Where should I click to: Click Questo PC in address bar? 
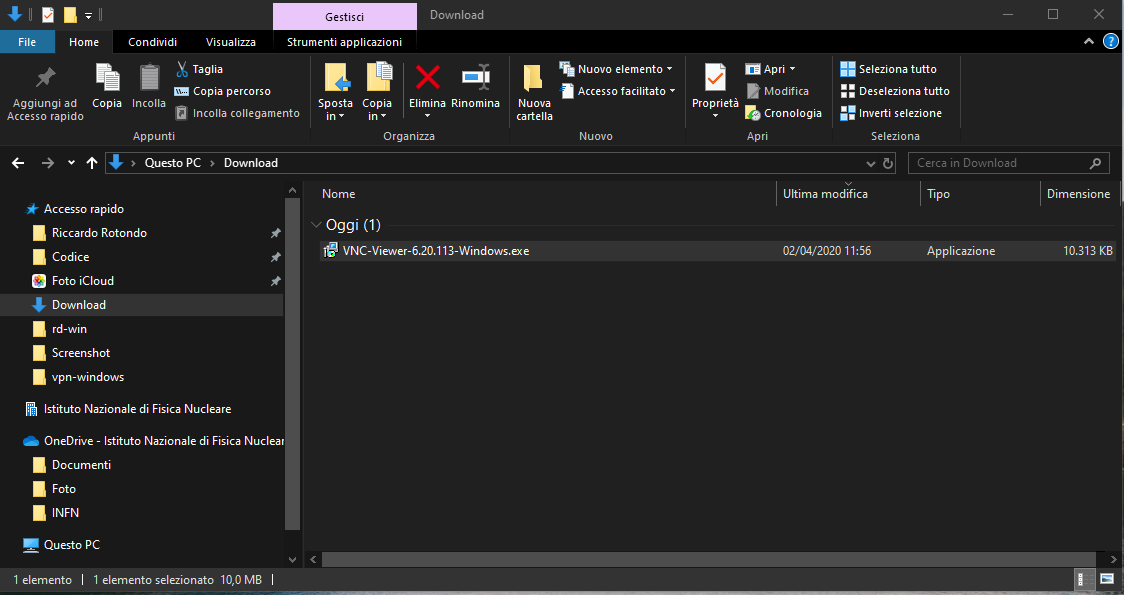click(x=173, y=163)
